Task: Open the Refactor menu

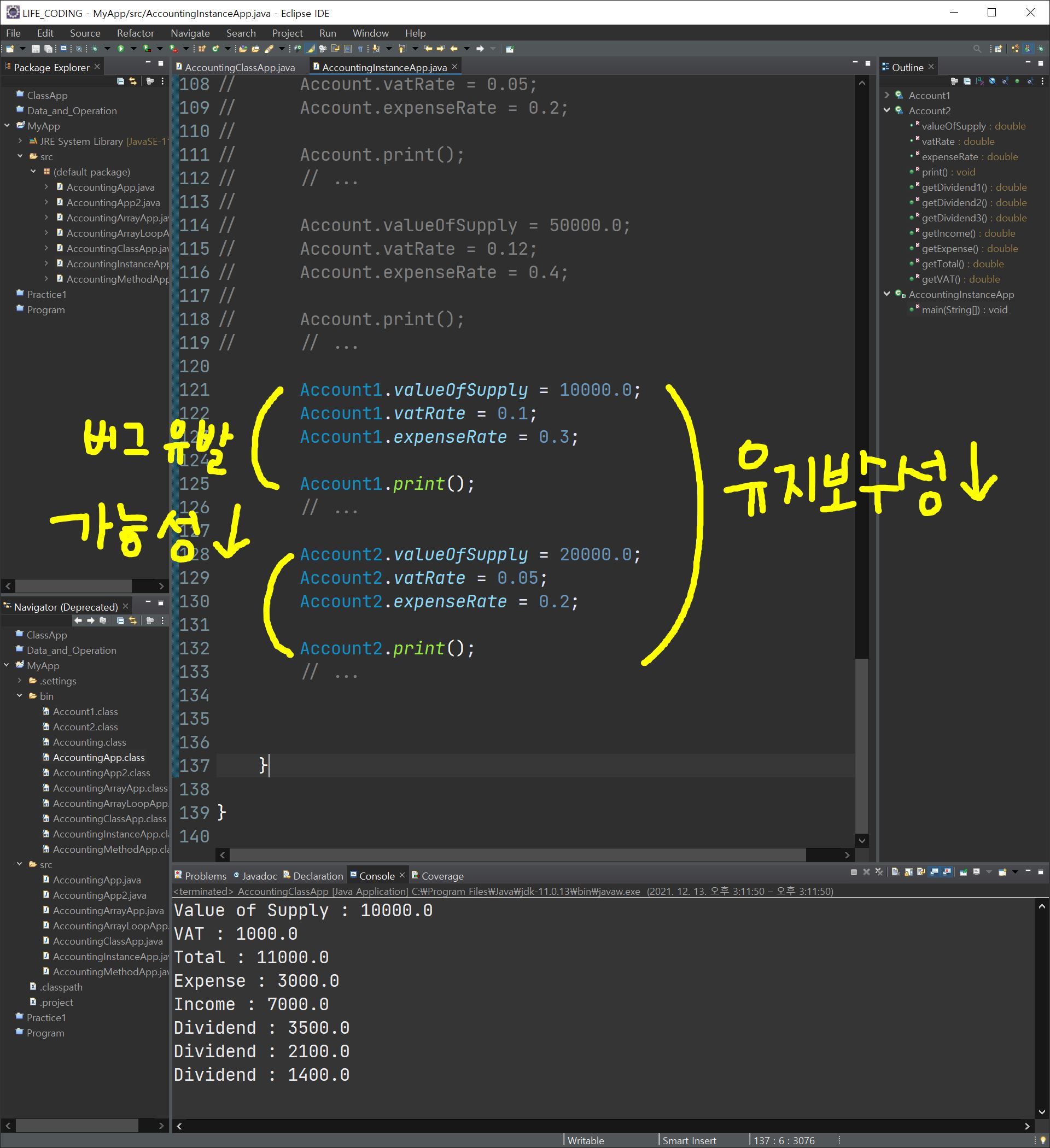Action: point(135,33)
